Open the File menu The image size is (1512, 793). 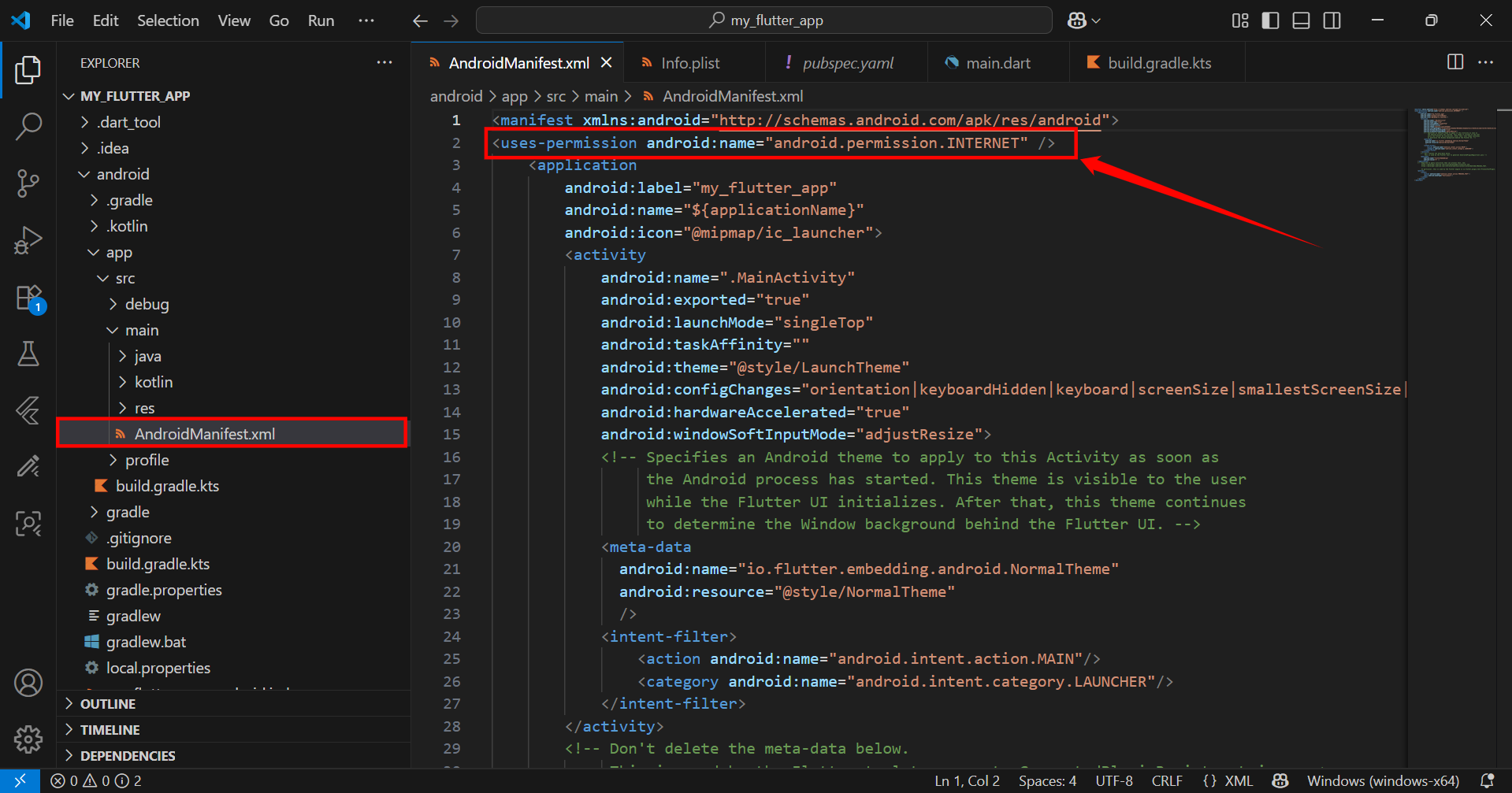[x=62, y=20]
